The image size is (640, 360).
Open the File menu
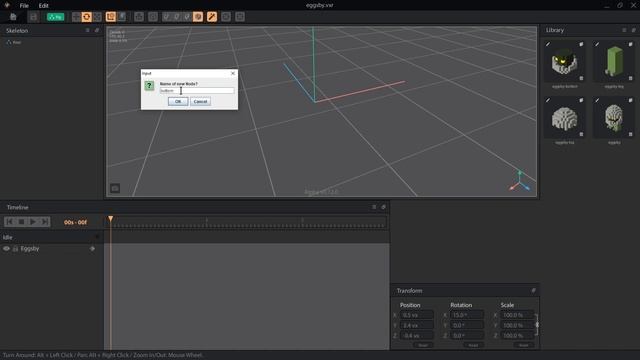point(24,6)
